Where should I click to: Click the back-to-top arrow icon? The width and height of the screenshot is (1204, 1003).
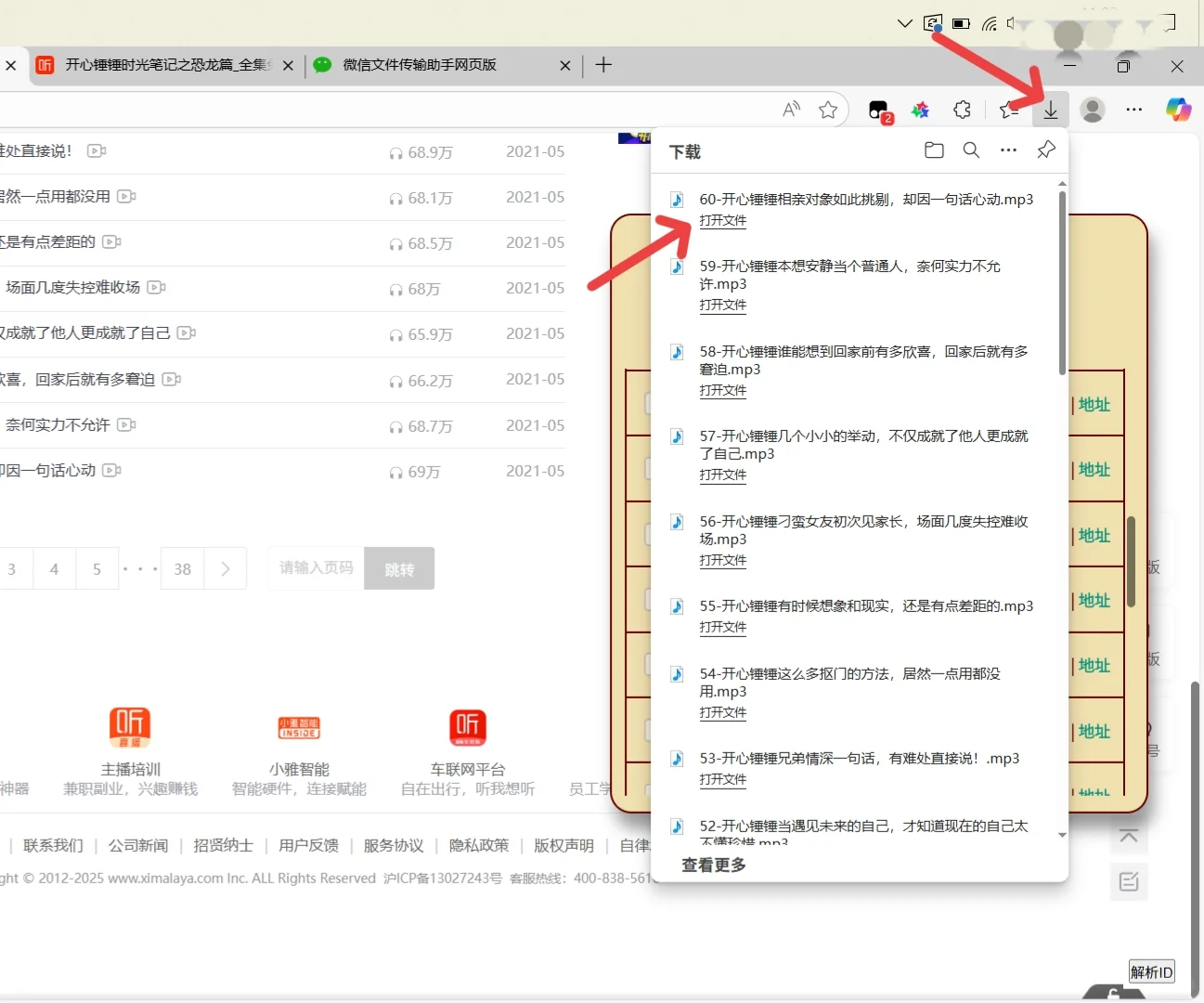tap(1129, 836)
